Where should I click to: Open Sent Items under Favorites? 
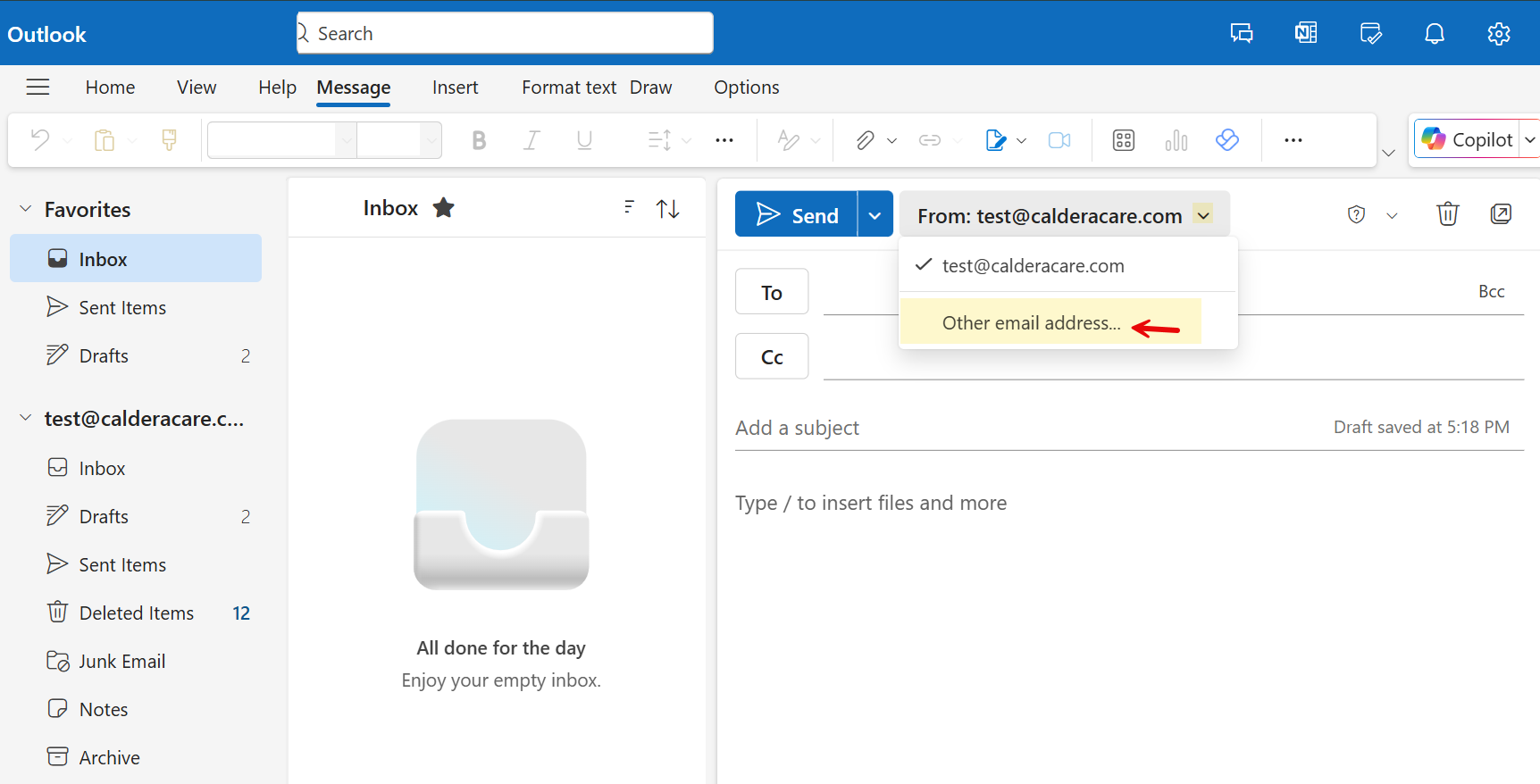coord(136,307)
